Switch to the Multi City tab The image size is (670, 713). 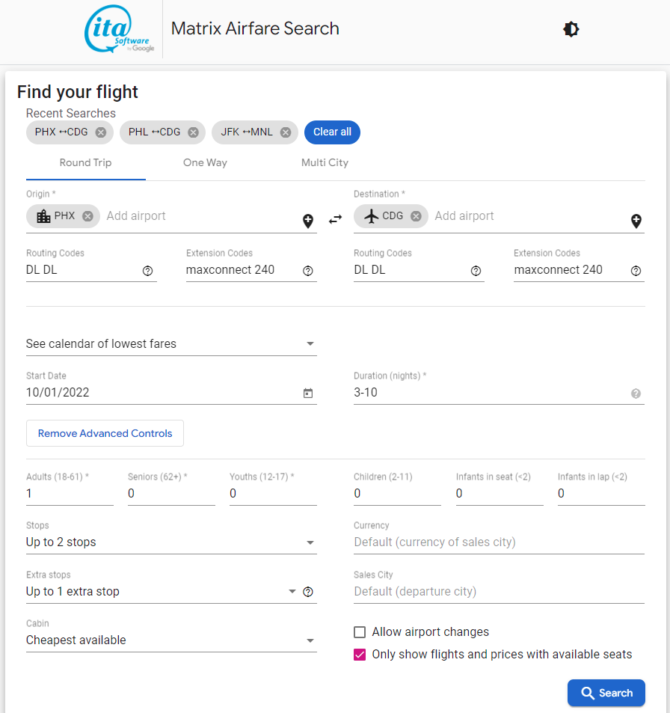325,163
